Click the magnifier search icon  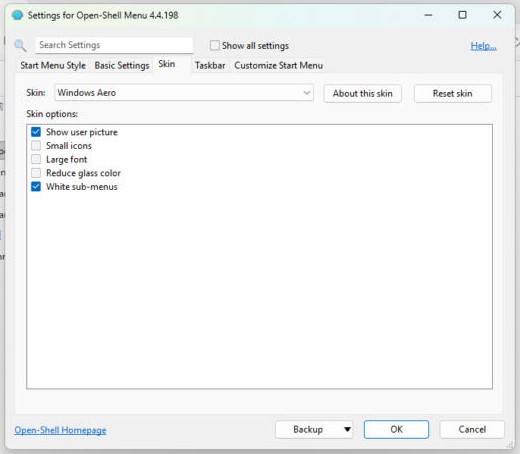[20, 45]
